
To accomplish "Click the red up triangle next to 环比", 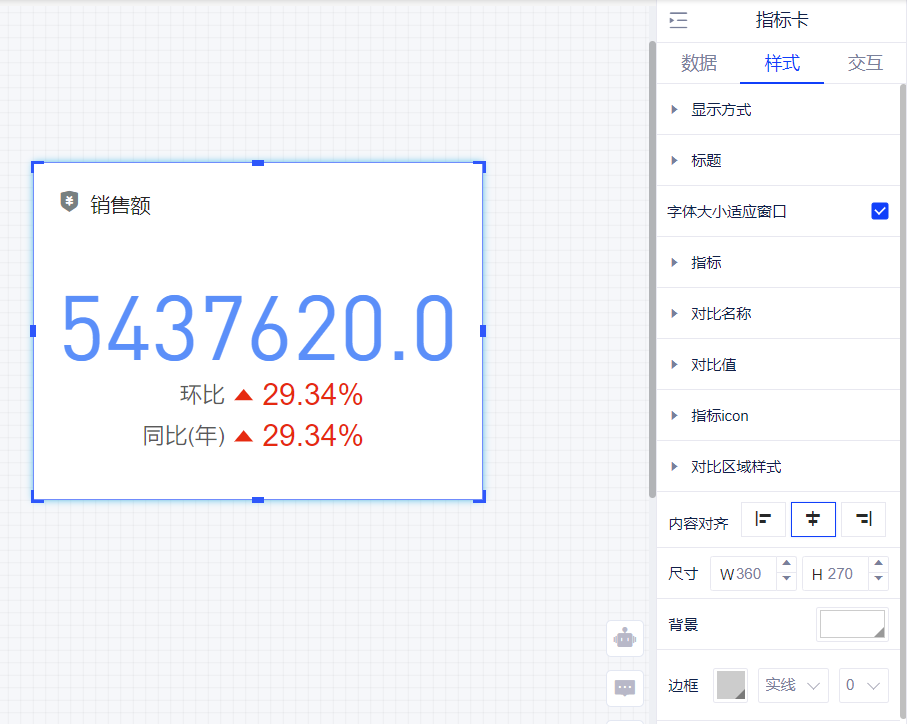I will click(x=243, y=395).
